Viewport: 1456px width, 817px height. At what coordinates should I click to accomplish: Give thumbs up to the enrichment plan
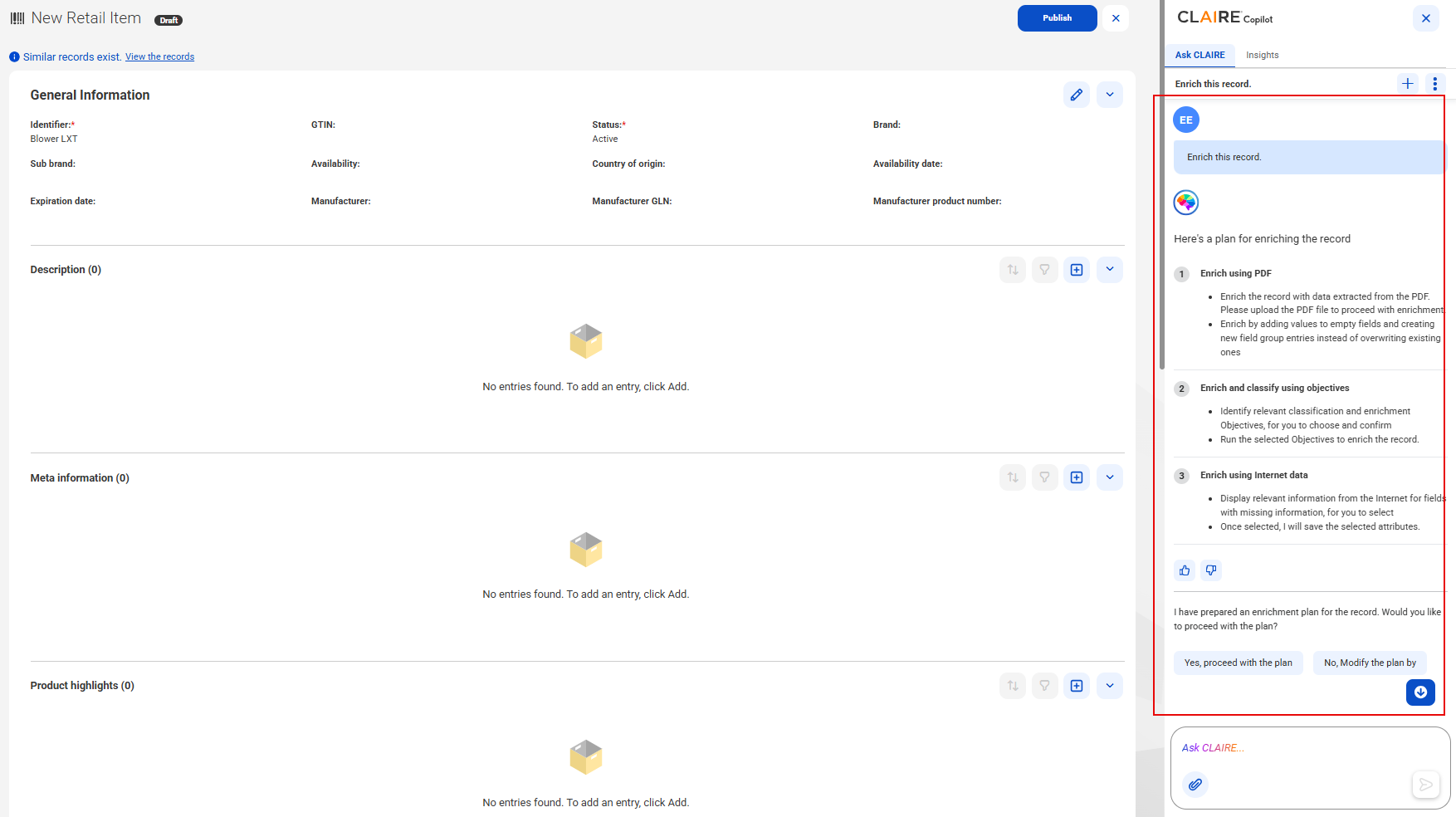tap(1185, 570)
